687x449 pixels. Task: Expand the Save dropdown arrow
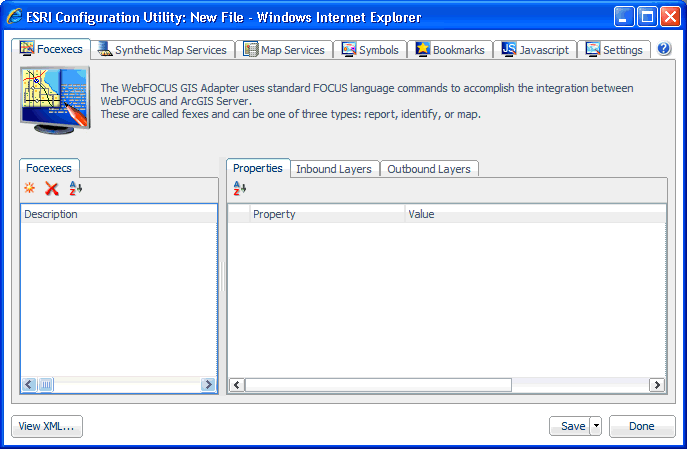596,426
